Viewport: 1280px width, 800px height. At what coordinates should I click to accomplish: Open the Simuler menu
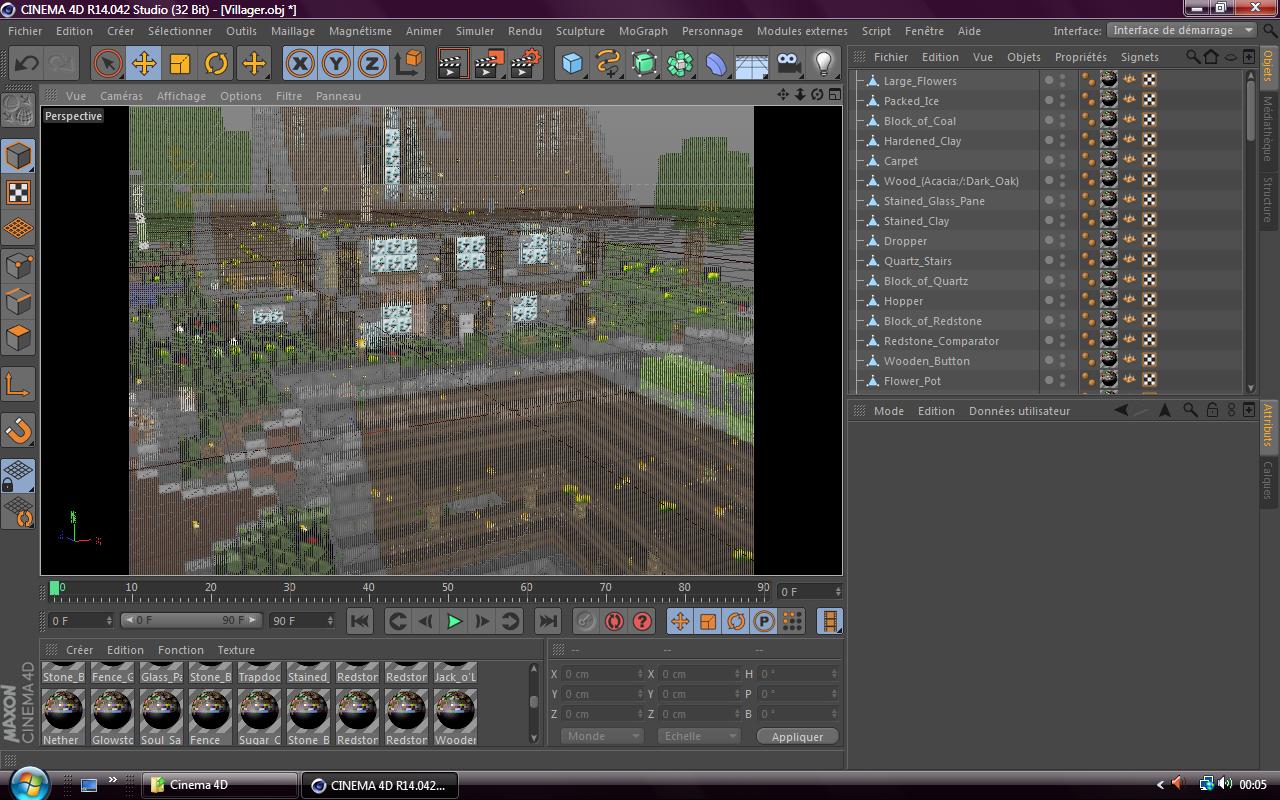coord(475,31)
